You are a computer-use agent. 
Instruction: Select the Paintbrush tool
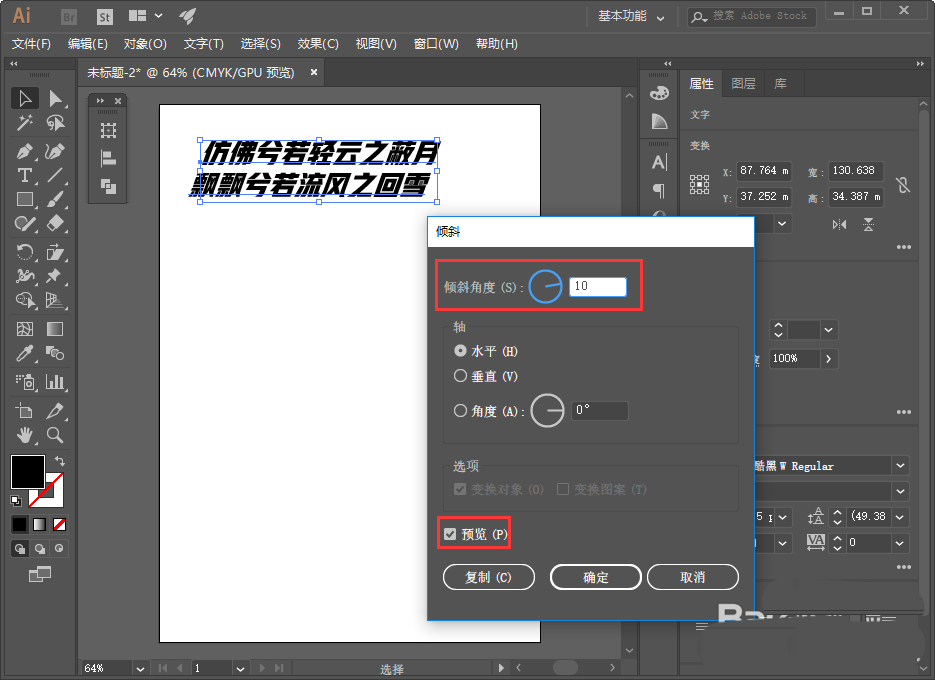55,199
